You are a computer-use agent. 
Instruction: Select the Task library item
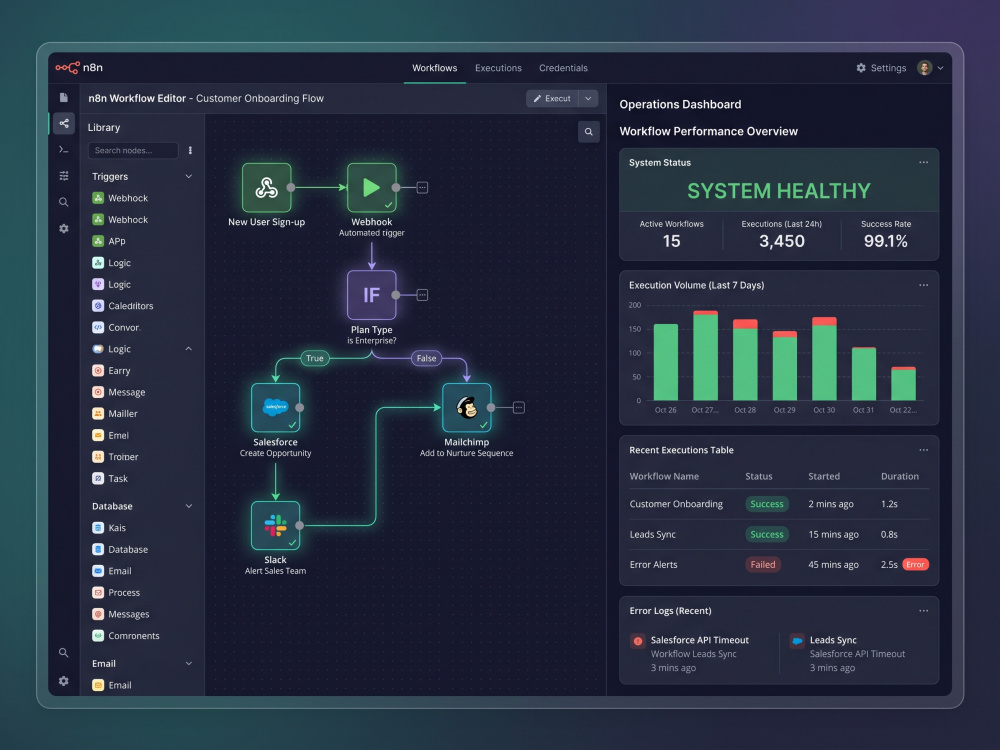pyautogui.click(x=110, y=478)
